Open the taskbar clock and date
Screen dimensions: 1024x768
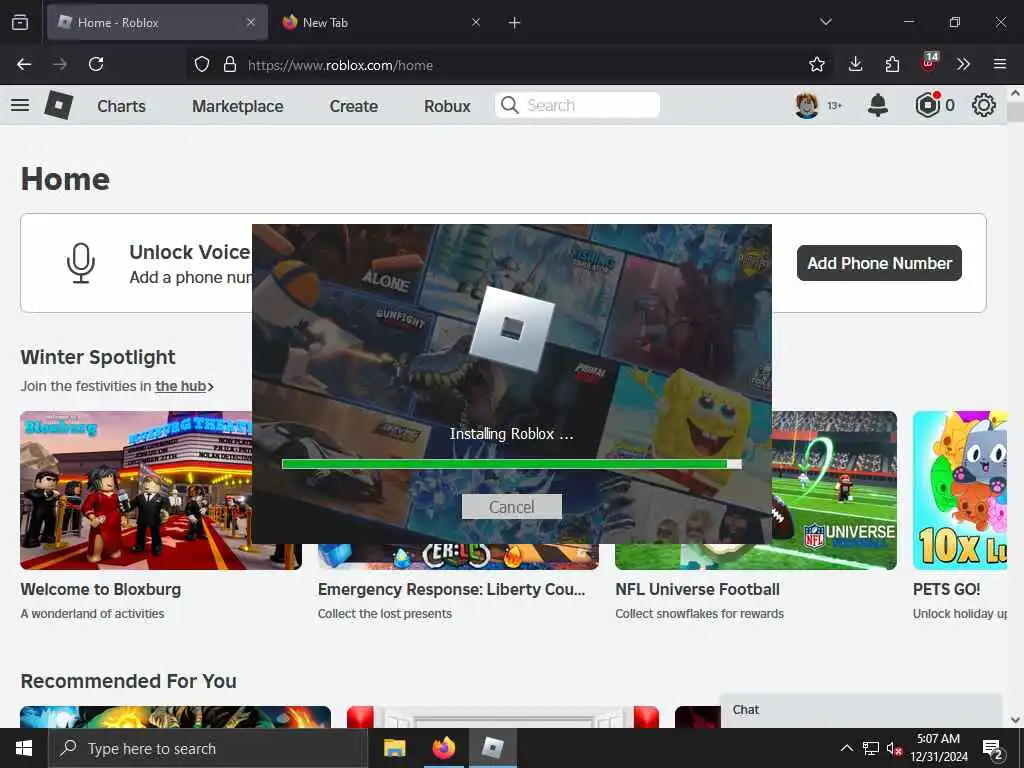(939, 748)
